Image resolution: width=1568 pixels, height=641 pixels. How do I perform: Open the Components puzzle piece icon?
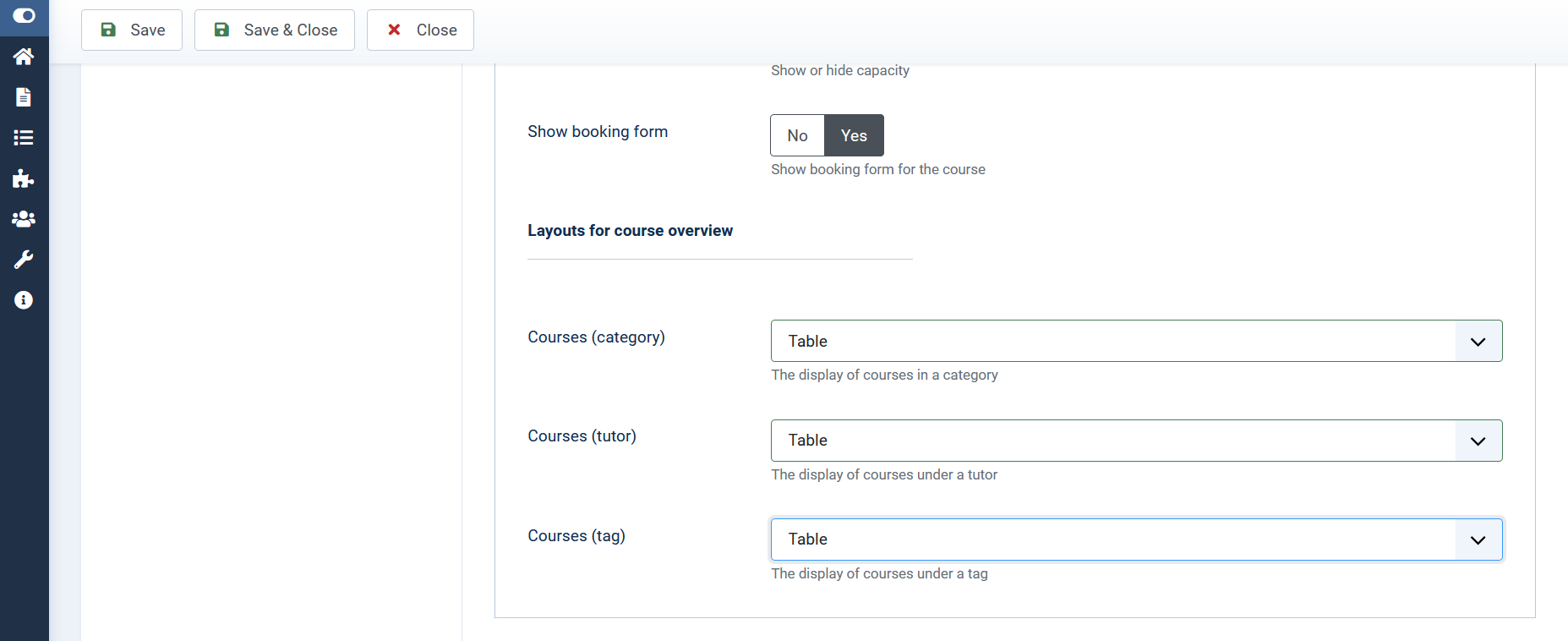click(x=24, y=178)
